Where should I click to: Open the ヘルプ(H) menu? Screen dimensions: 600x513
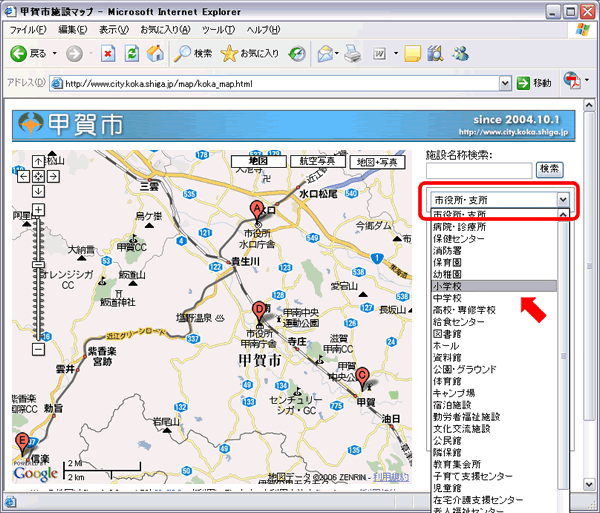point(263,29)
